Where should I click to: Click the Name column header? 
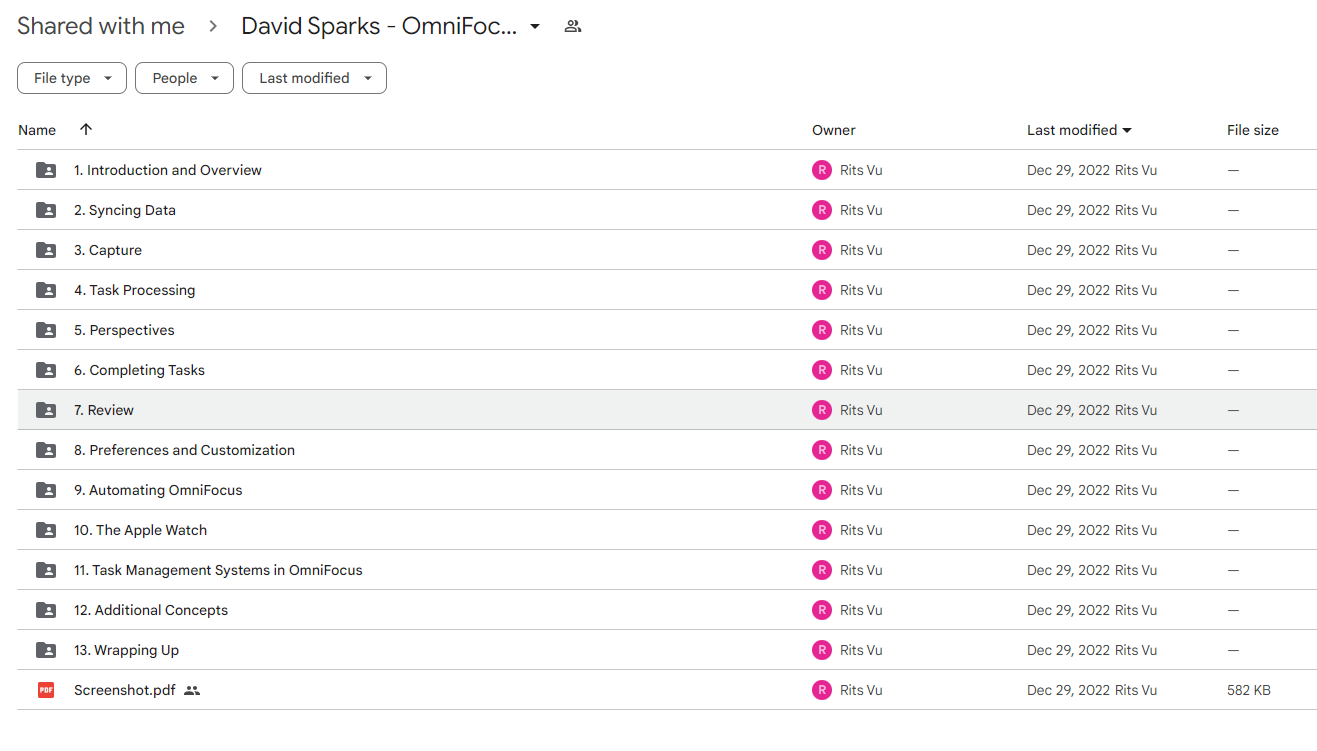coord(37,130)
